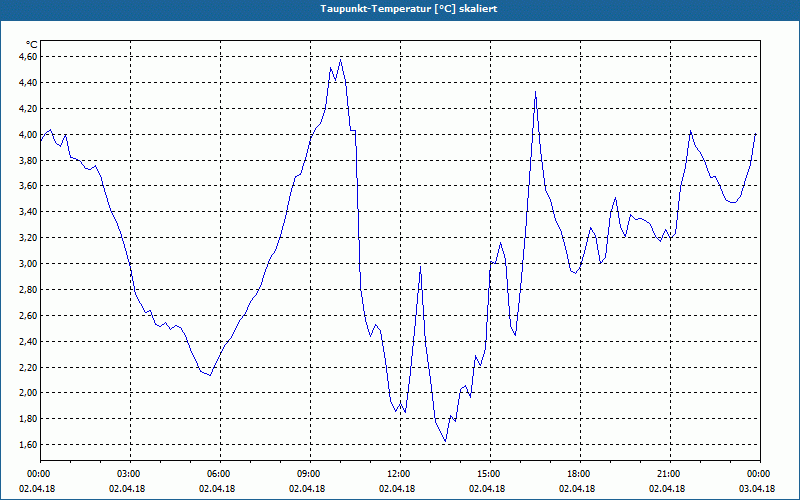Click the curve's highest peak near 10:00
Viewport: 800px width, 500px height.
click(340, 60)
